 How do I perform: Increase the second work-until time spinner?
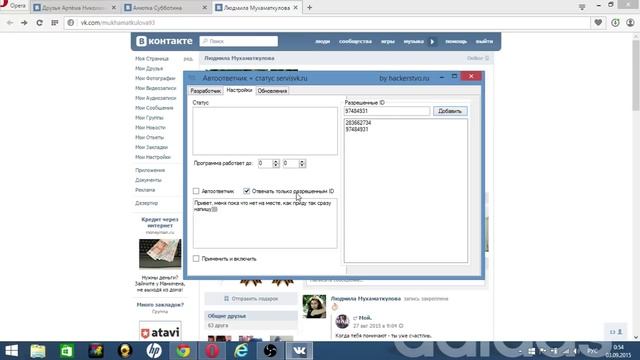[x=302, y=161]
